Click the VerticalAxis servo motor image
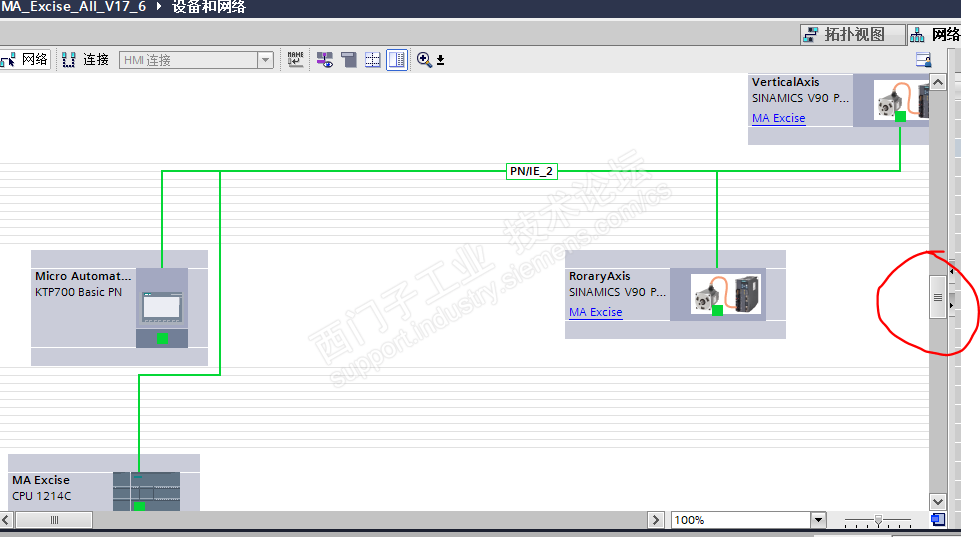The image size is (980, 537). [x=901, y=99]
